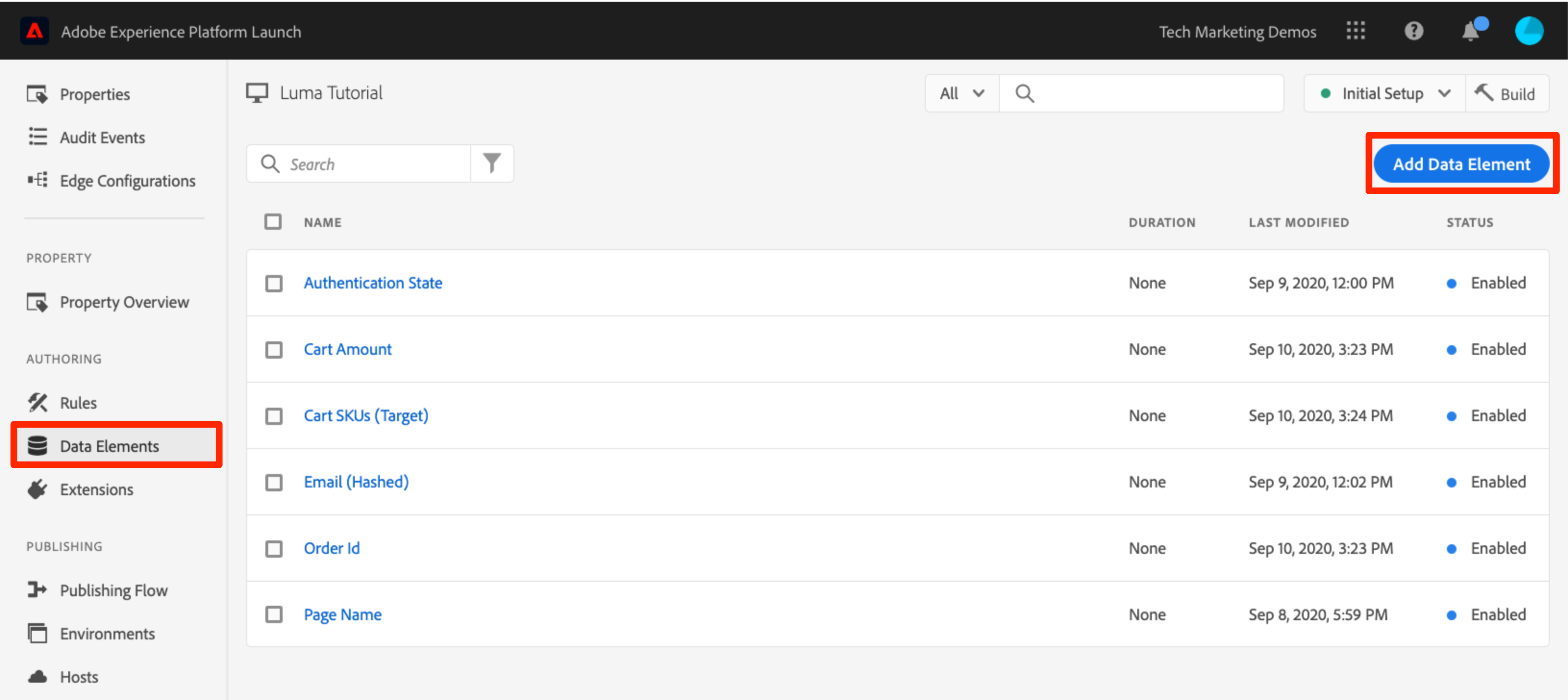Viewport: 1568px width, 700px height.
Task: Open the help question mark icon
Action: tap(1413, 31)
